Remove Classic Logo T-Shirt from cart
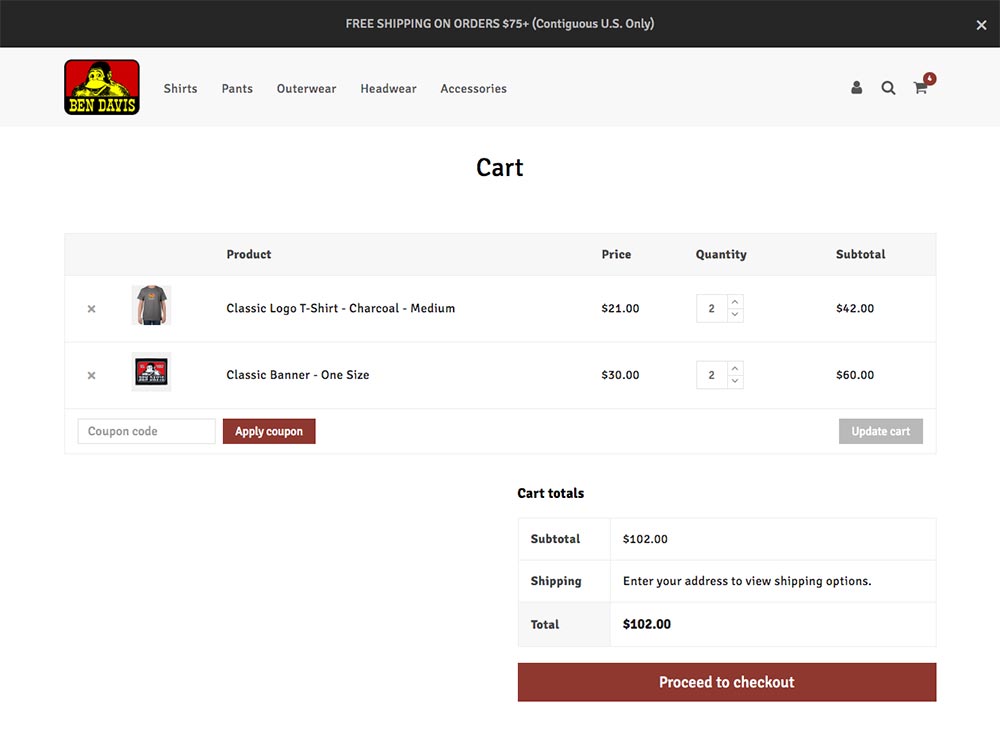Screen dimensions: 1000x750 coord(91,309)
